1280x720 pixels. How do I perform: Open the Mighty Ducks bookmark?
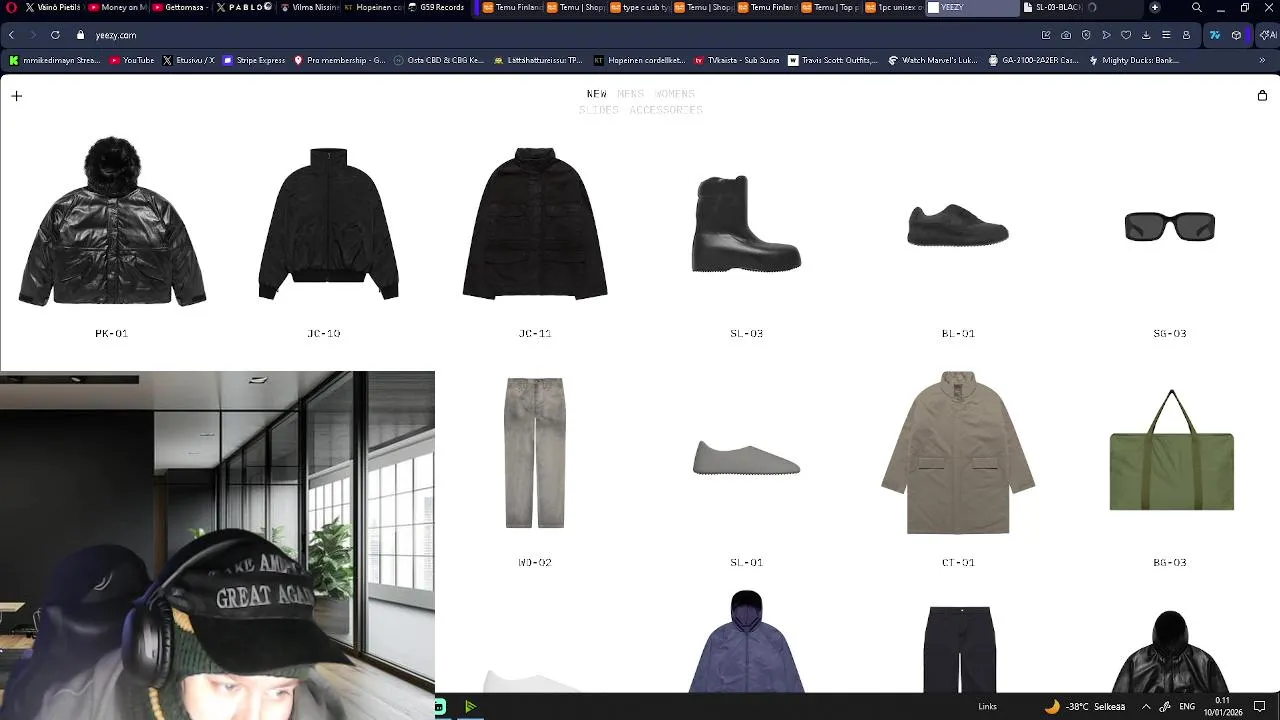coord(1133,60)
